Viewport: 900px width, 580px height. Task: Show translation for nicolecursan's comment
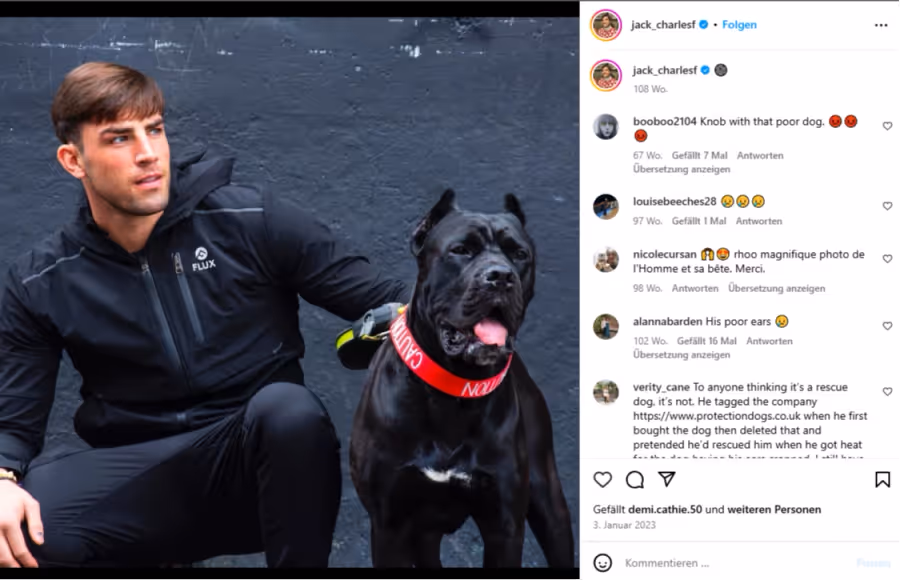tap(777, 288)
